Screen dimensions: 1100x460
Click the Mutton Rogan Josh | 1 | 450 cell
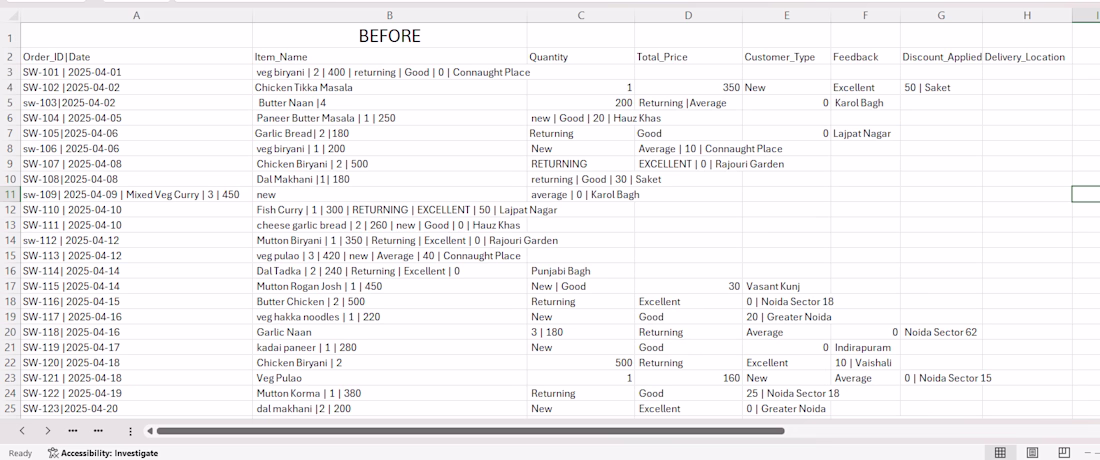[x=389, y=286]
